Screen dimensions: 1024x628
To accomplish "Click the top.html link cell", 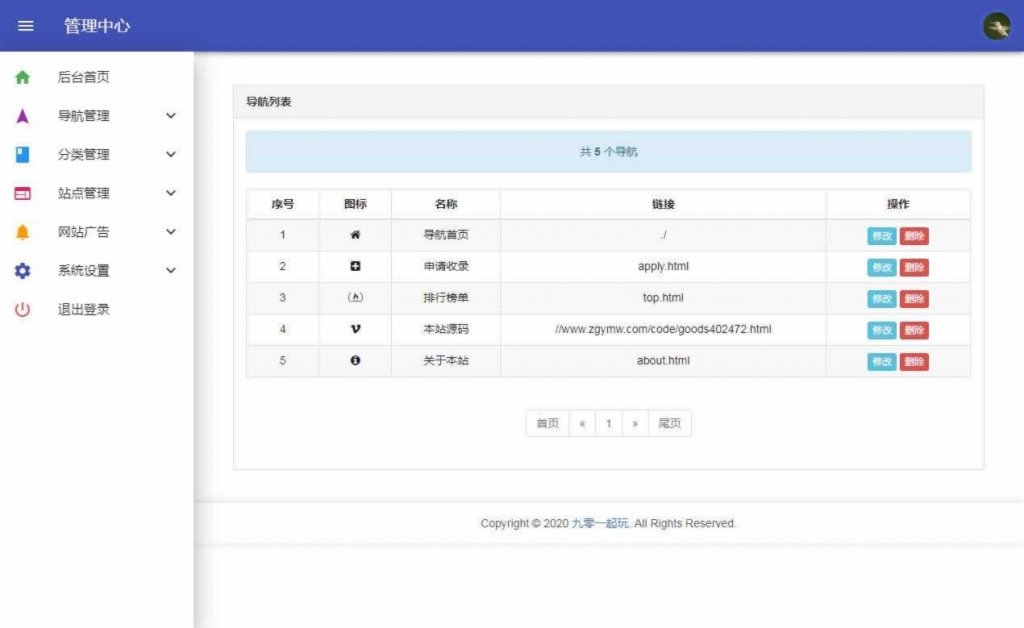I will coord(663,298).
